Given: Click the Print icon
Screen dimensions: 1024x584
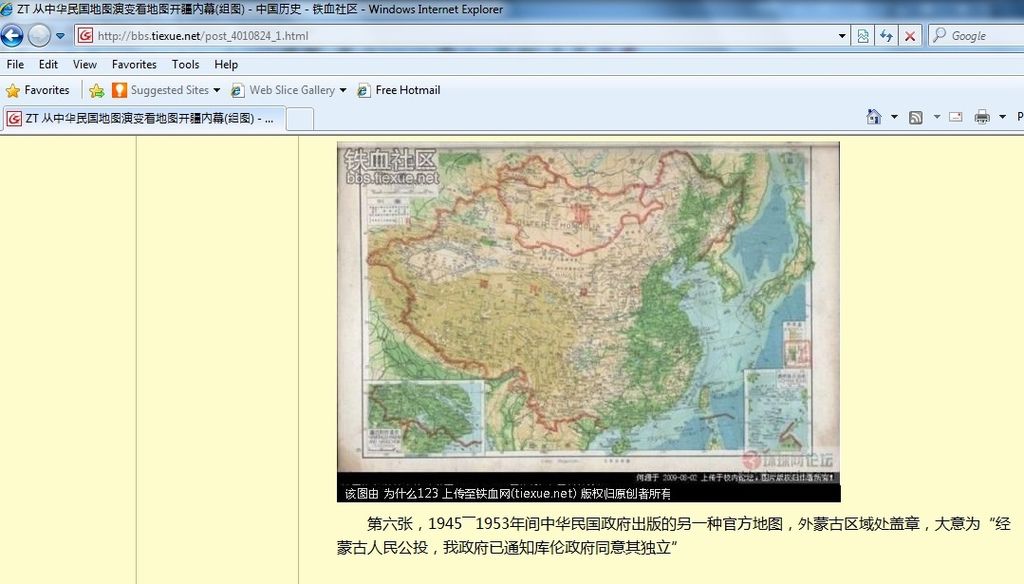Looking at the screenshot, I should pos(982,117).
